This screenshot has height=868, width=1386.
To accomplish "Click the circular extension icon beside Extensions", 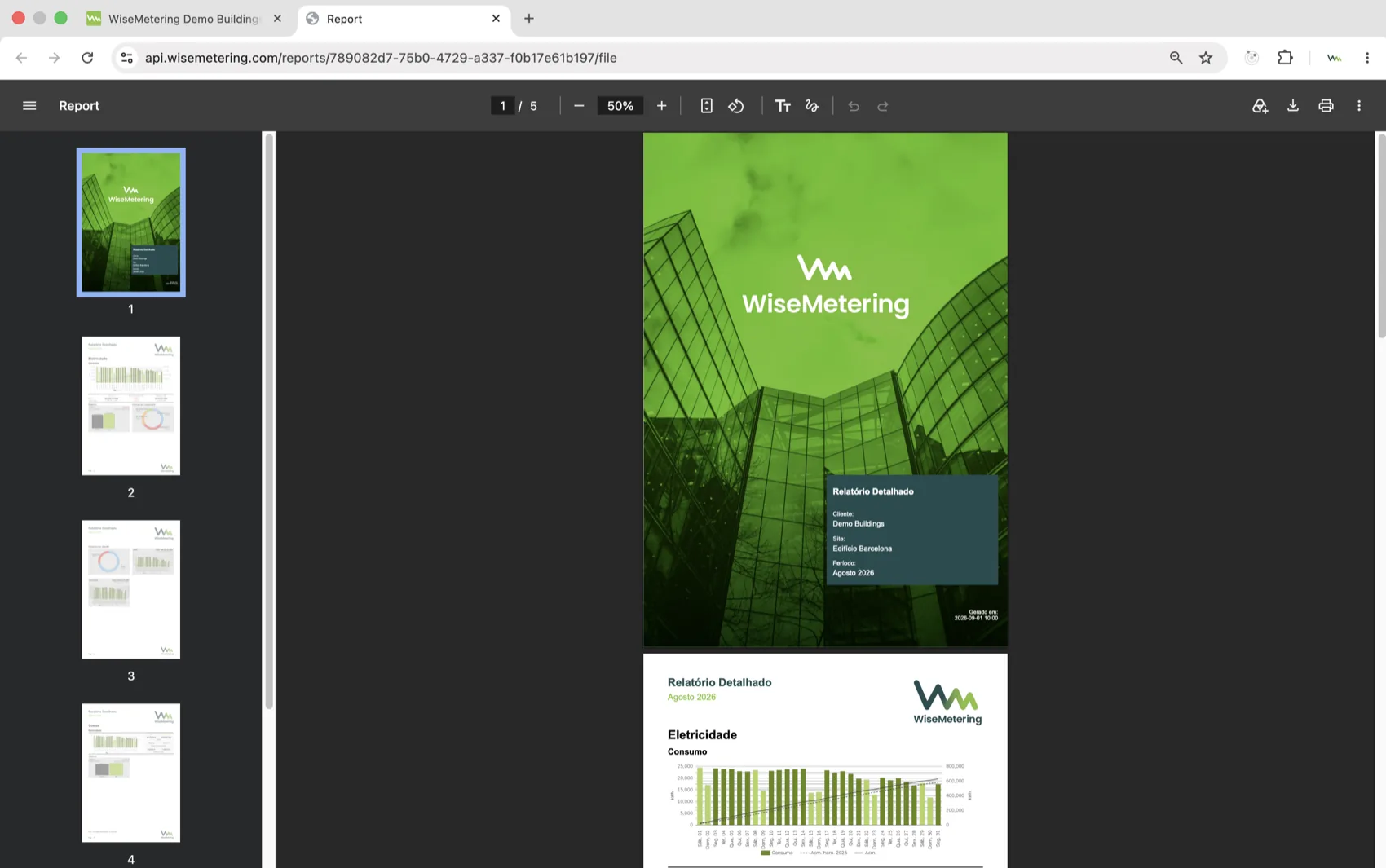I will tap(1251, 58).
